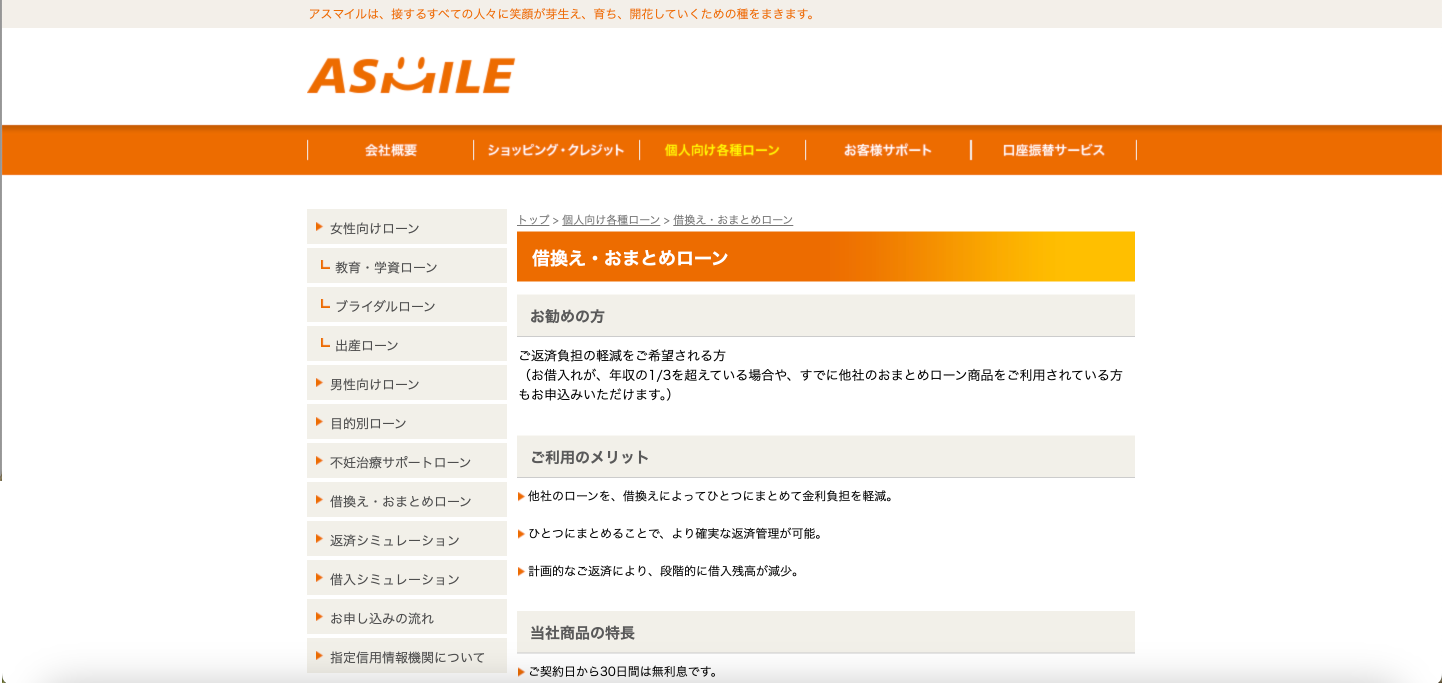Image resolution: width=1442 pixels, height=683 pixels.
Task: Open 指定信用情報機関について in the sidebar
Action: tap(405, 655)
